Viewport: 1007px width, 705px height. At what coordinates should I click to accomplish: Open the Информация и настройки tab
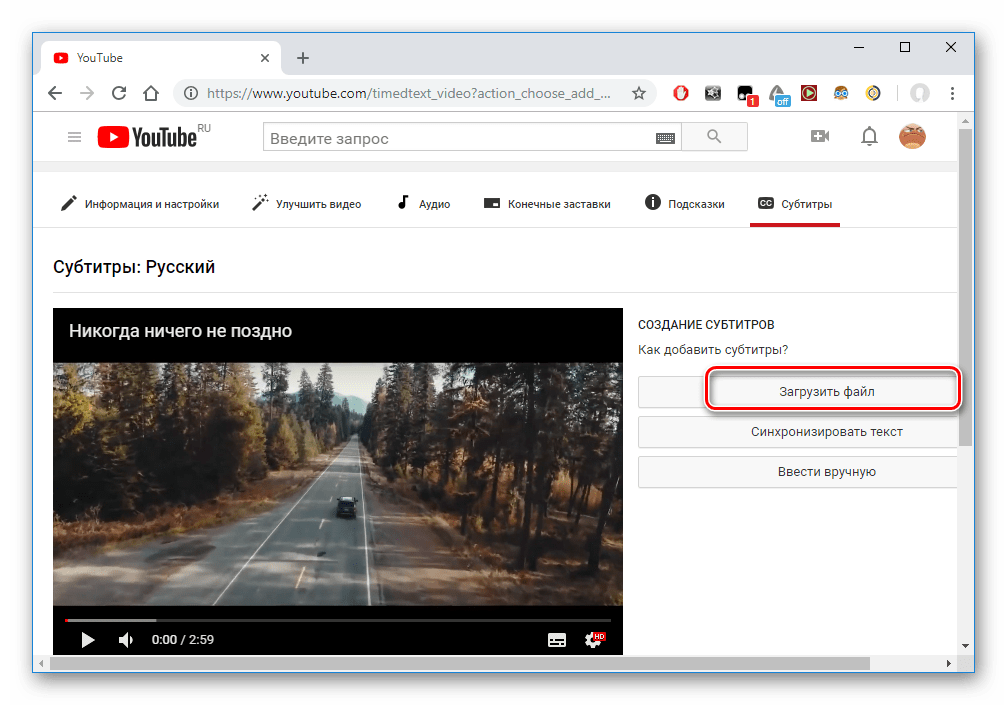tap(140, 204)
